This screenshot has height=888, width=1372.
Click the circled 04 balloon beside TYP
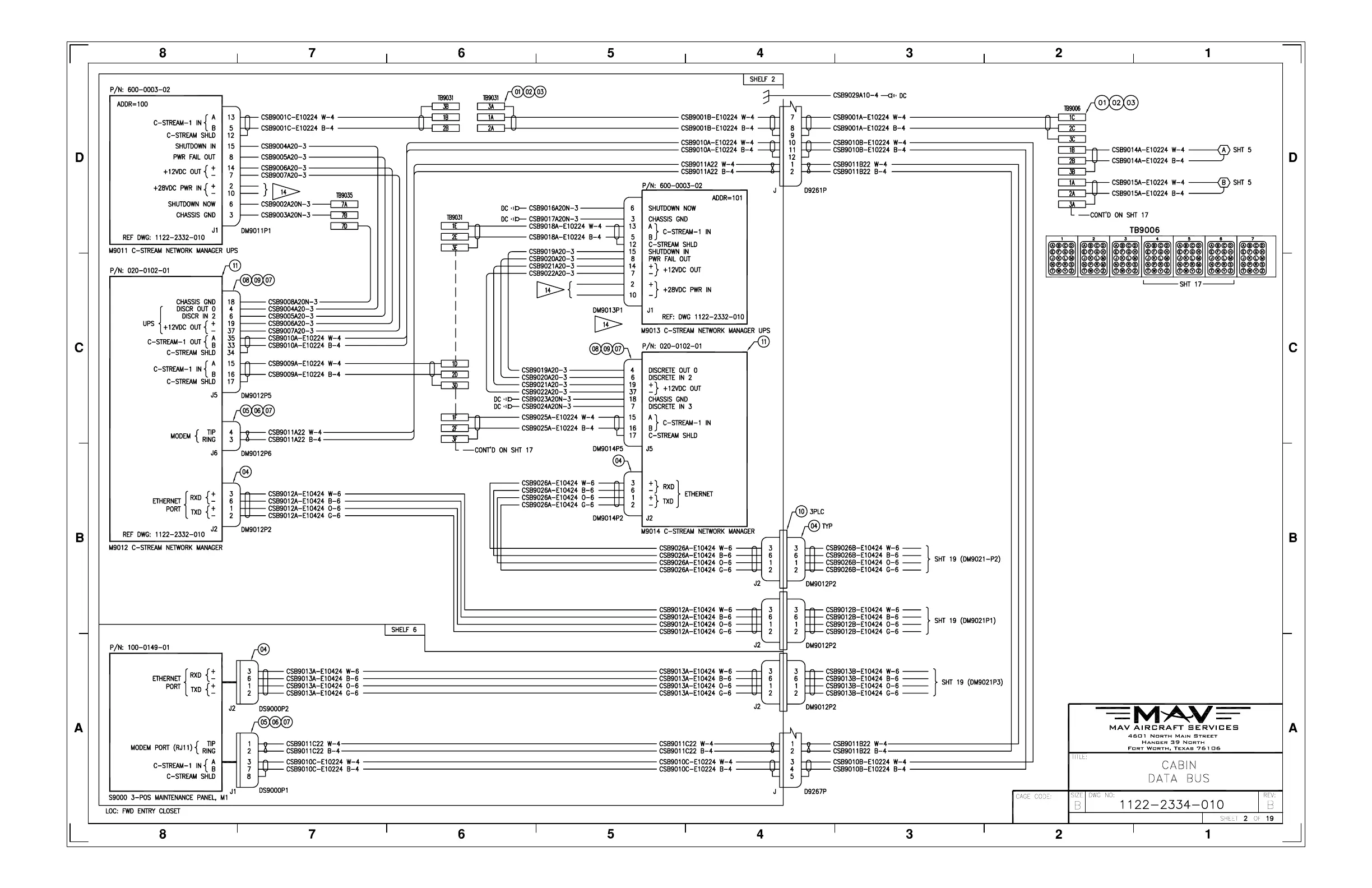tap(813, 526)
